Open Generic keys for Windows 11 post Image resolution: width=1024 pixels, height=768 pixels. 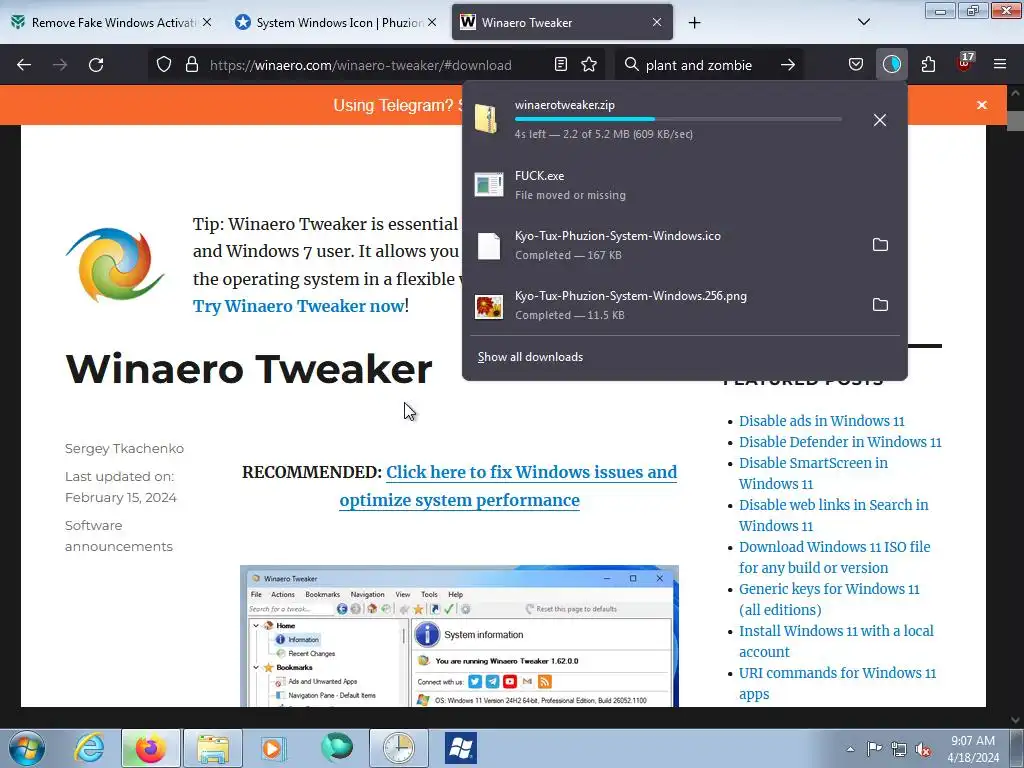829,599
